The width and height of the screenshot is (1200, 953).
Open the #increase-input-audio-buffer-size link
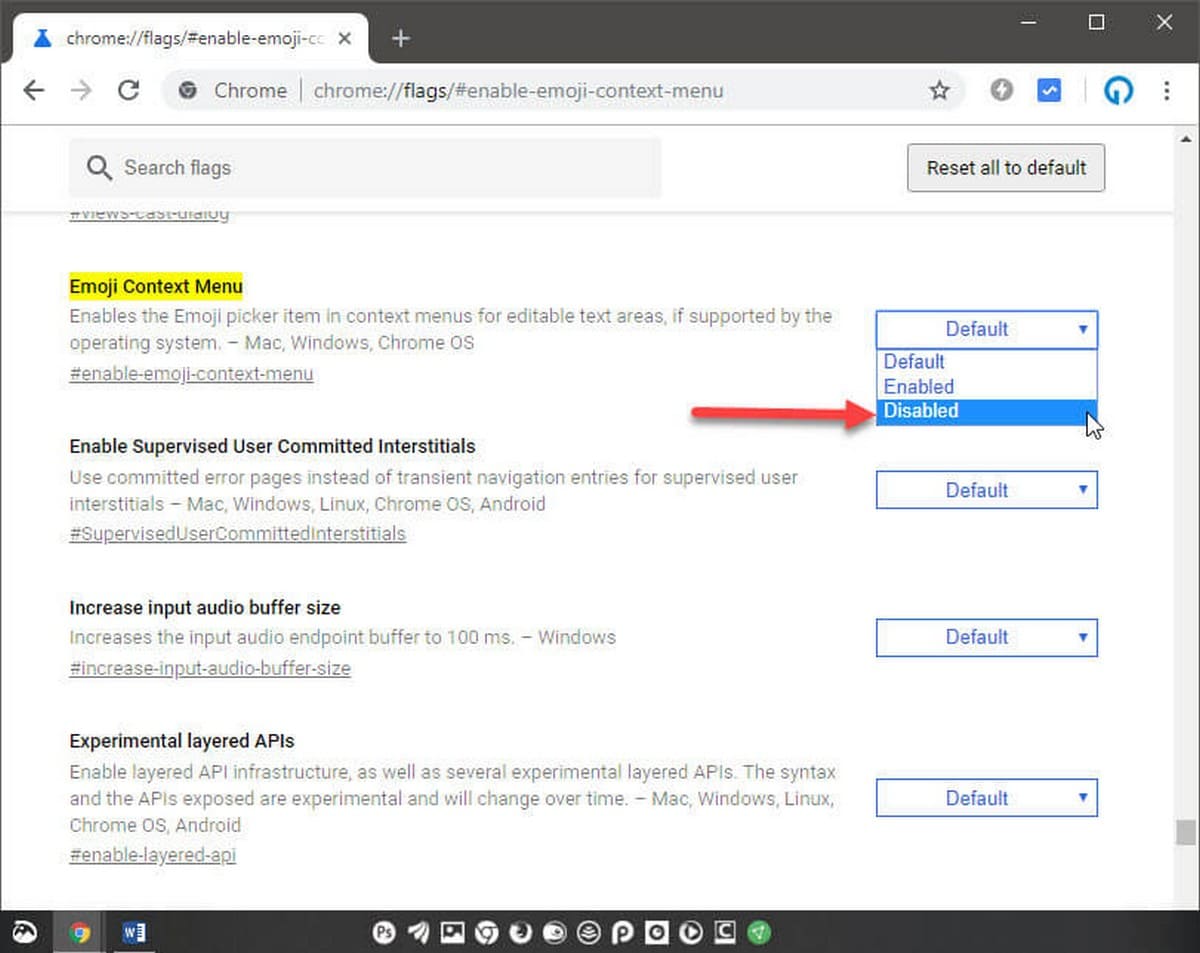point(210,668)
